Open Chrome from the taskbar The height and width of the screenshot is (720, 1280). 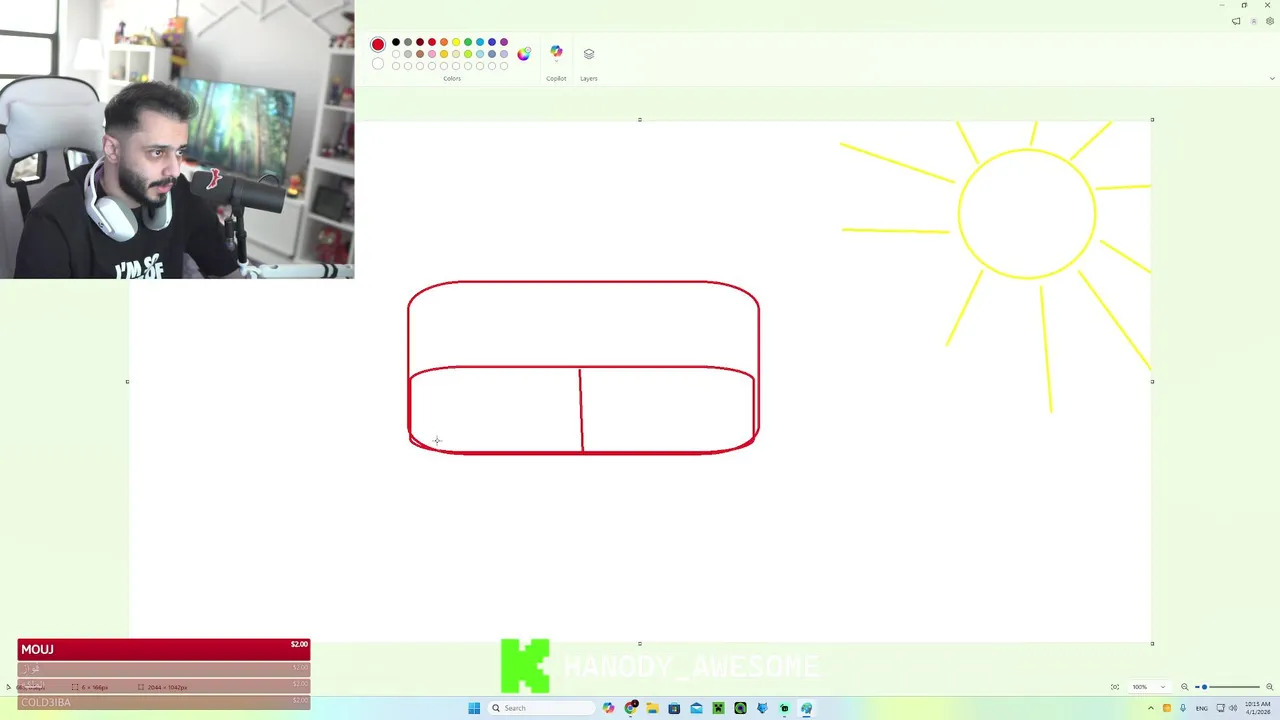(x=630, y=708)
